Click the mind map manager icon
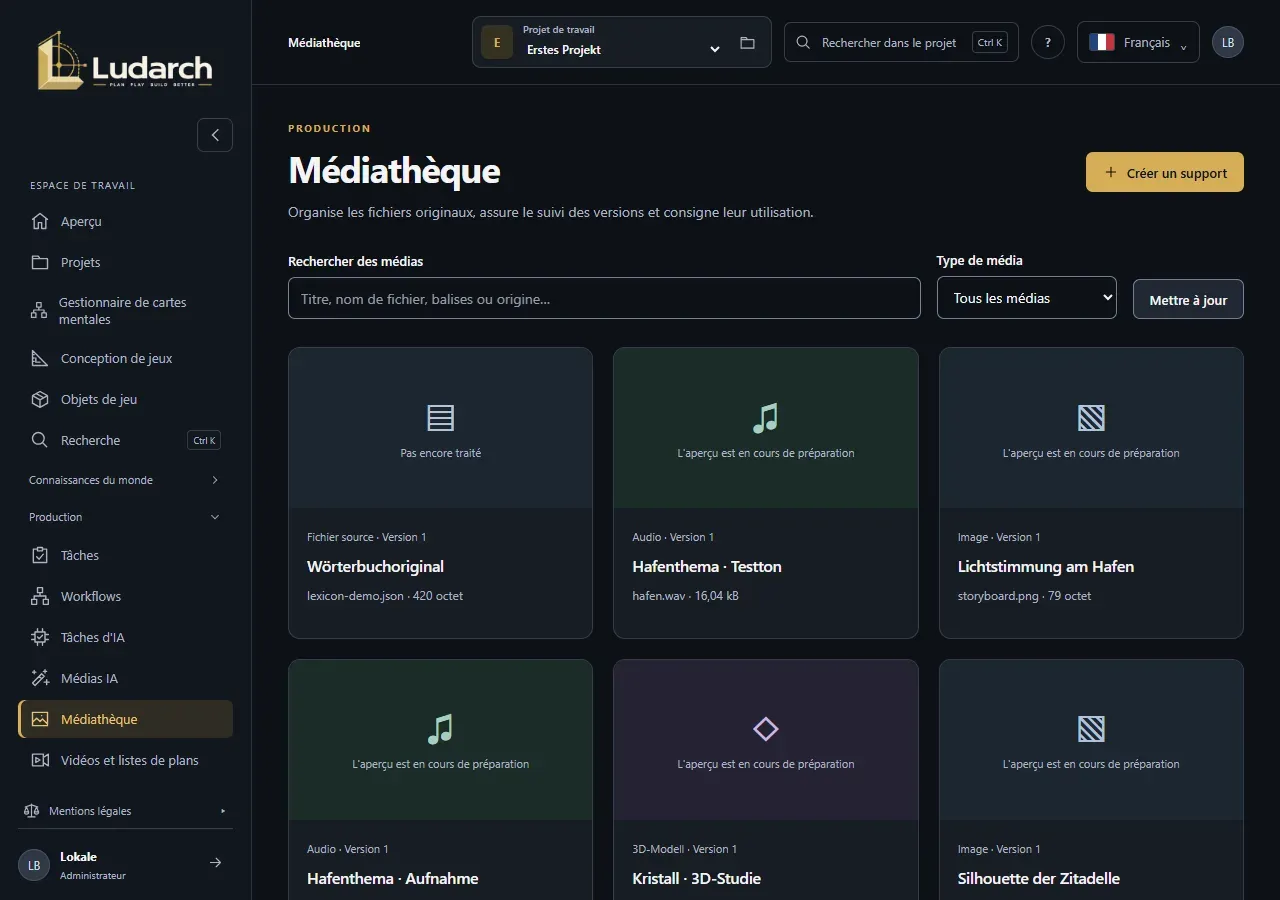The width and height of the screenshot is (1280, 900). coord(39,311)
